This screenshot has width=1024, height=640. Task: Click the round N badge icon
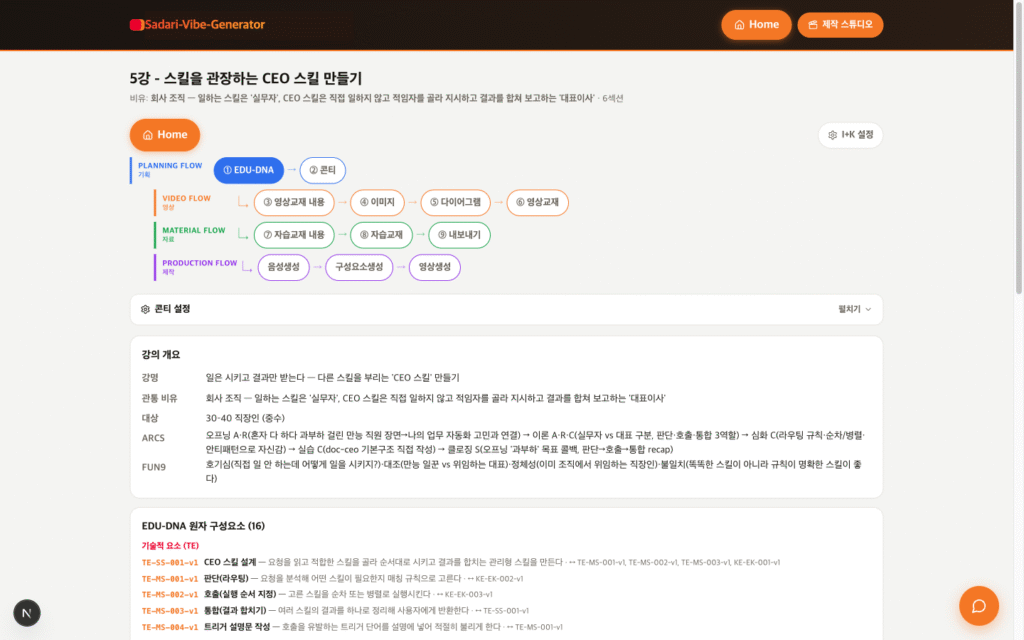click(27, 613)
